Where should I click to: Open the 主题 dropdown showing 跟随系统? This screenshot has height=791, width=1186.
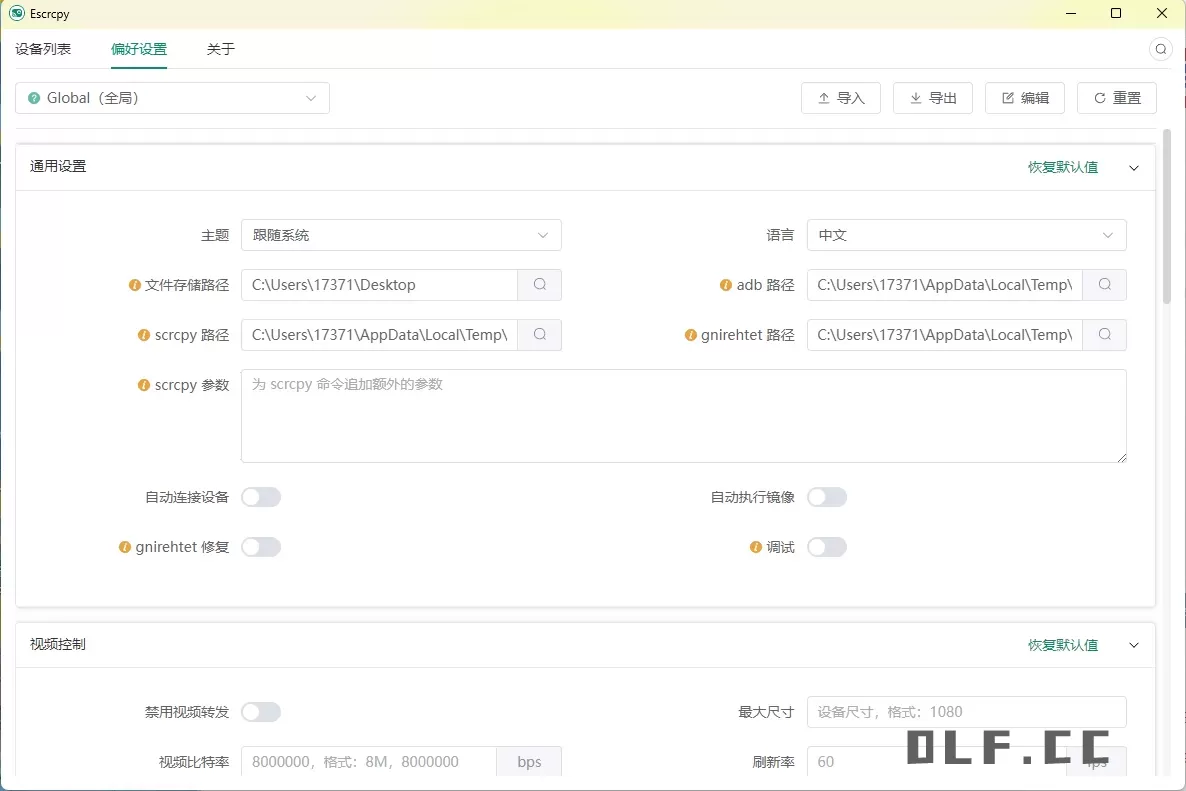pos(401,234)
